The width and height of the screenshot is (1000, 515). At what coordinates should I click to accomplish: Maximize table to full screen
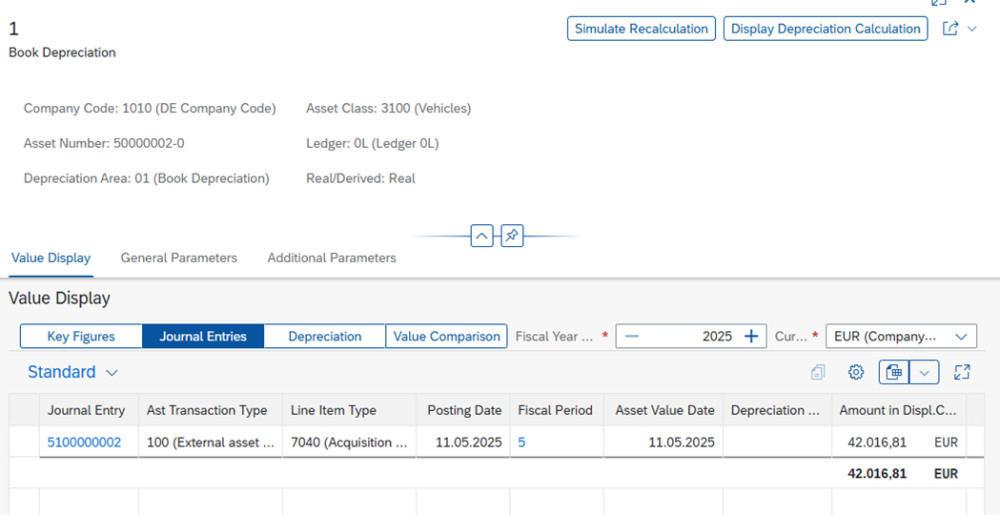962,372
